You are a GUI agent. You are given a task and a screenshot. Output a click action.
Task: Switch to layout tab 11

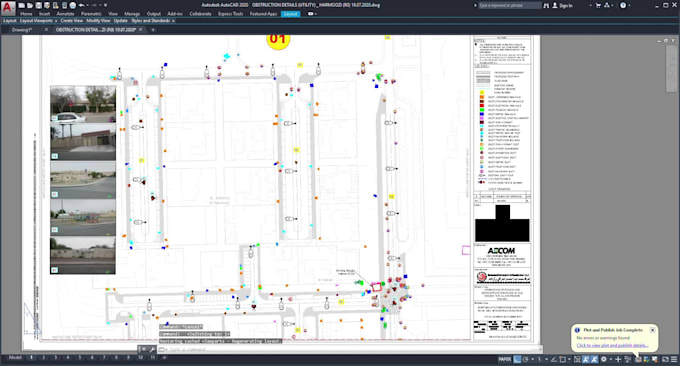pyautogui.click(x=153, y=358)
